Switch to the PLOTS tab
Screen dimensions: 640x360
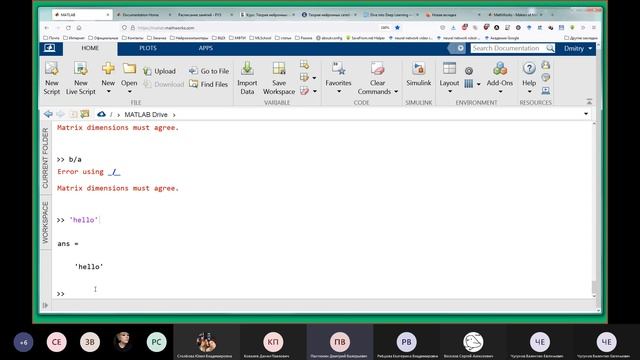pyautogui.click(x=148, y=48)
